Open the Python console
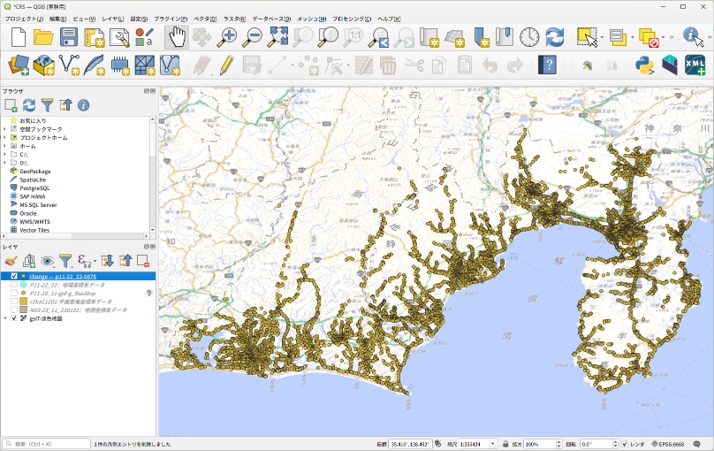 644,65
